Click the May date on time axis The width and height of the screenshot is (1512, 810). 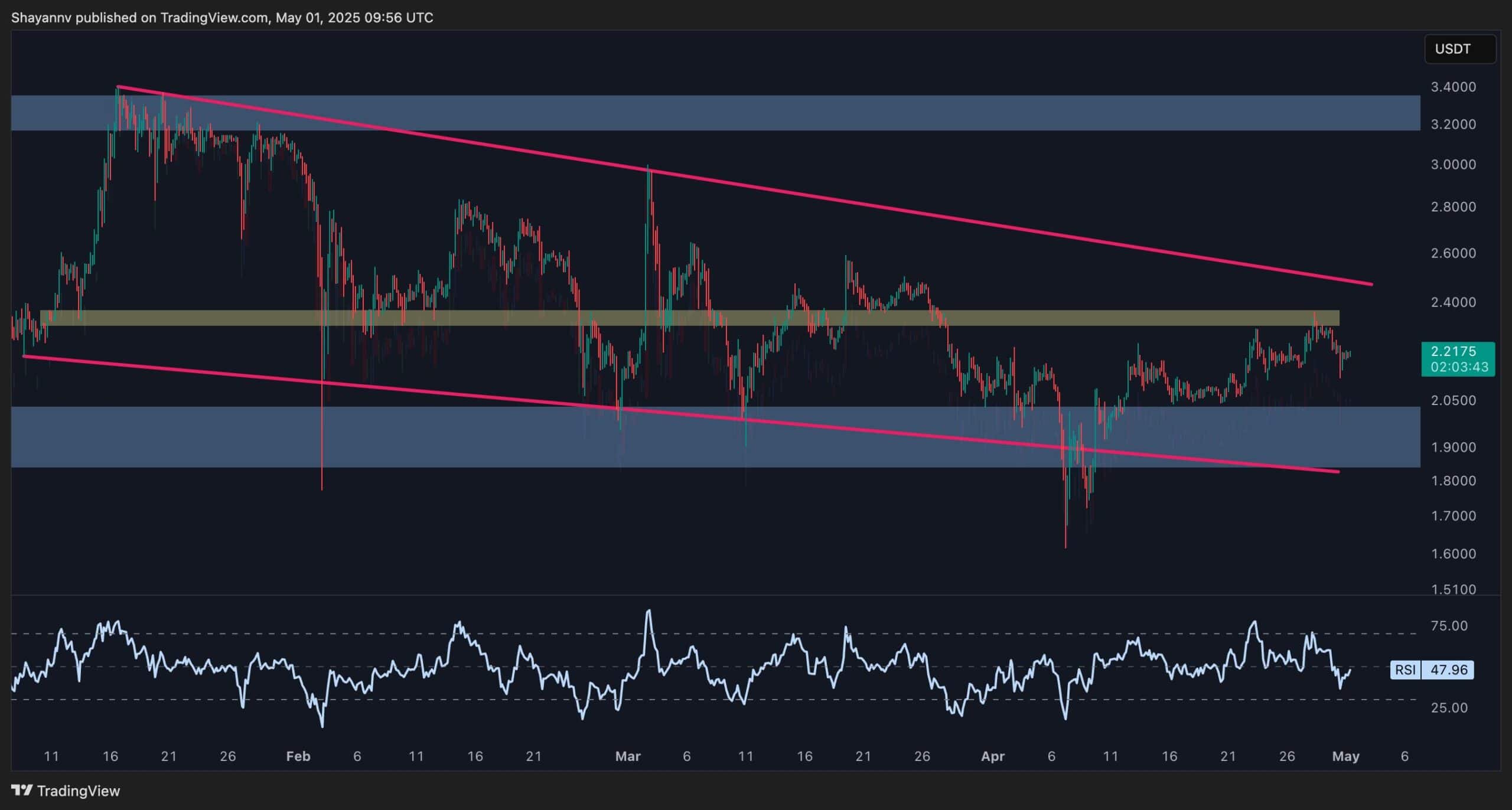(x=1346, y=756)
